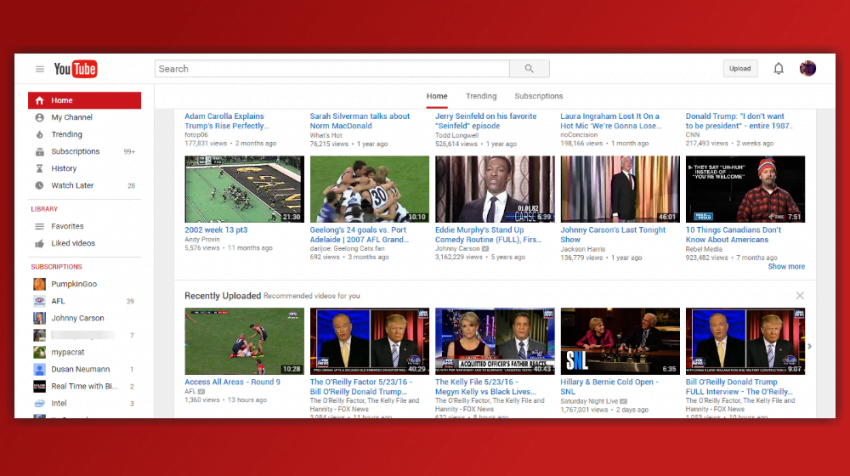Click in the Search input field

tap(332, 69)
